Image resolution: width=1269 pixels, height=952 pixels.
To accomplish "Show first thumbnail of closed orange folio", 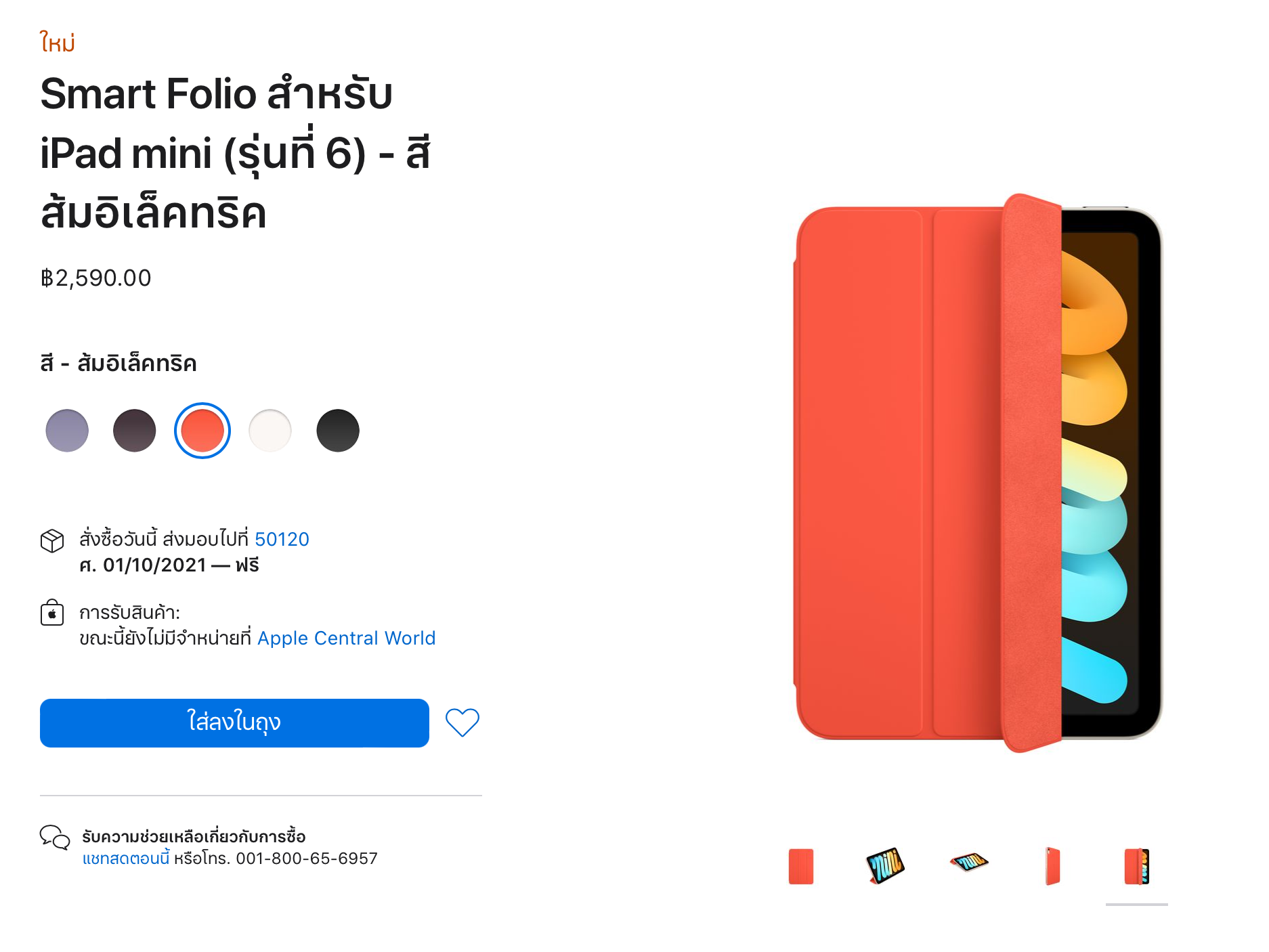I will [x=801, y=866].
